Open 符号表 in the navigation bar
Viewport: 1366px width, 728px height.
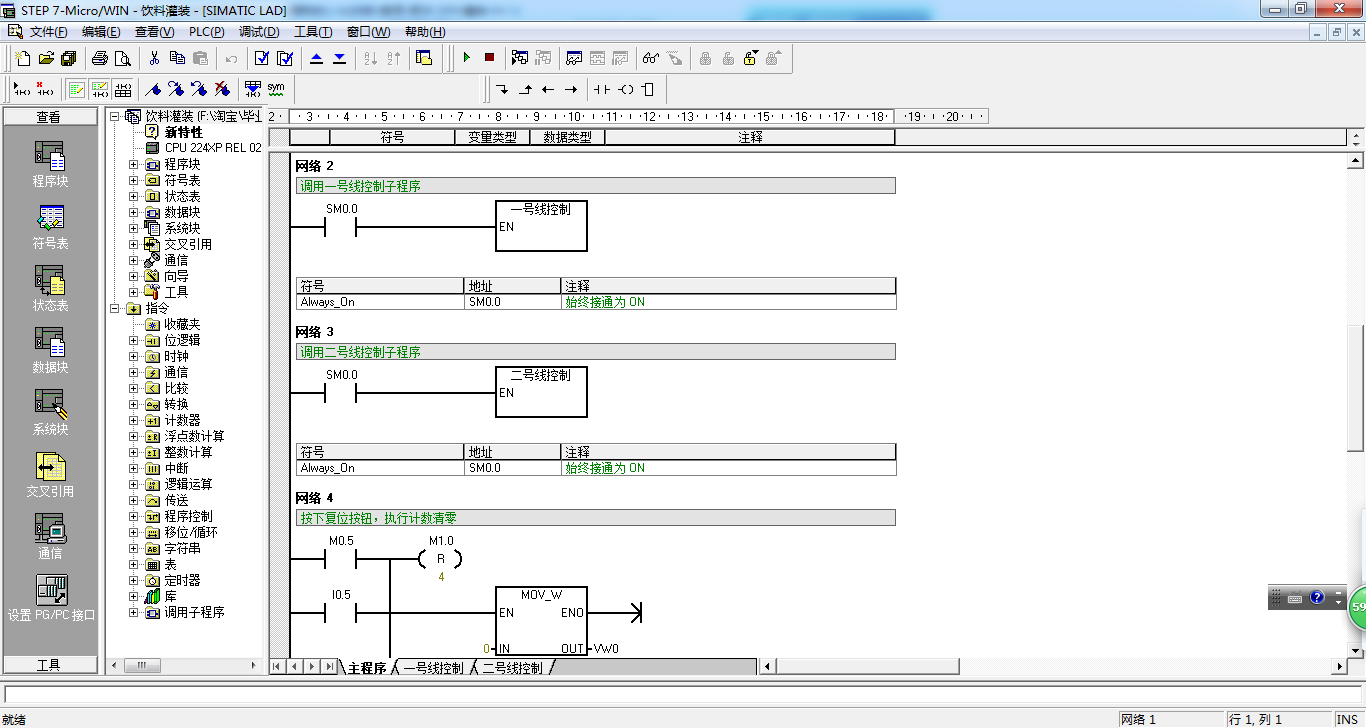click(x=50, y=226)
